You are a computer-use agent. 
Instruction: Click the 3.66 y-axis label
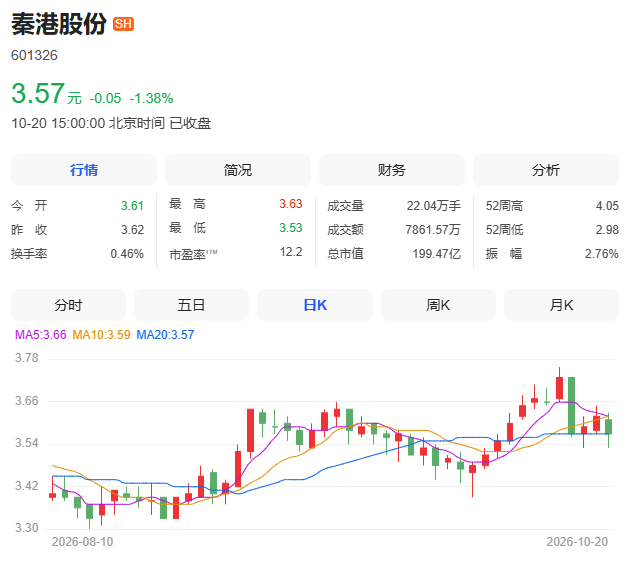tap(27, 401)
